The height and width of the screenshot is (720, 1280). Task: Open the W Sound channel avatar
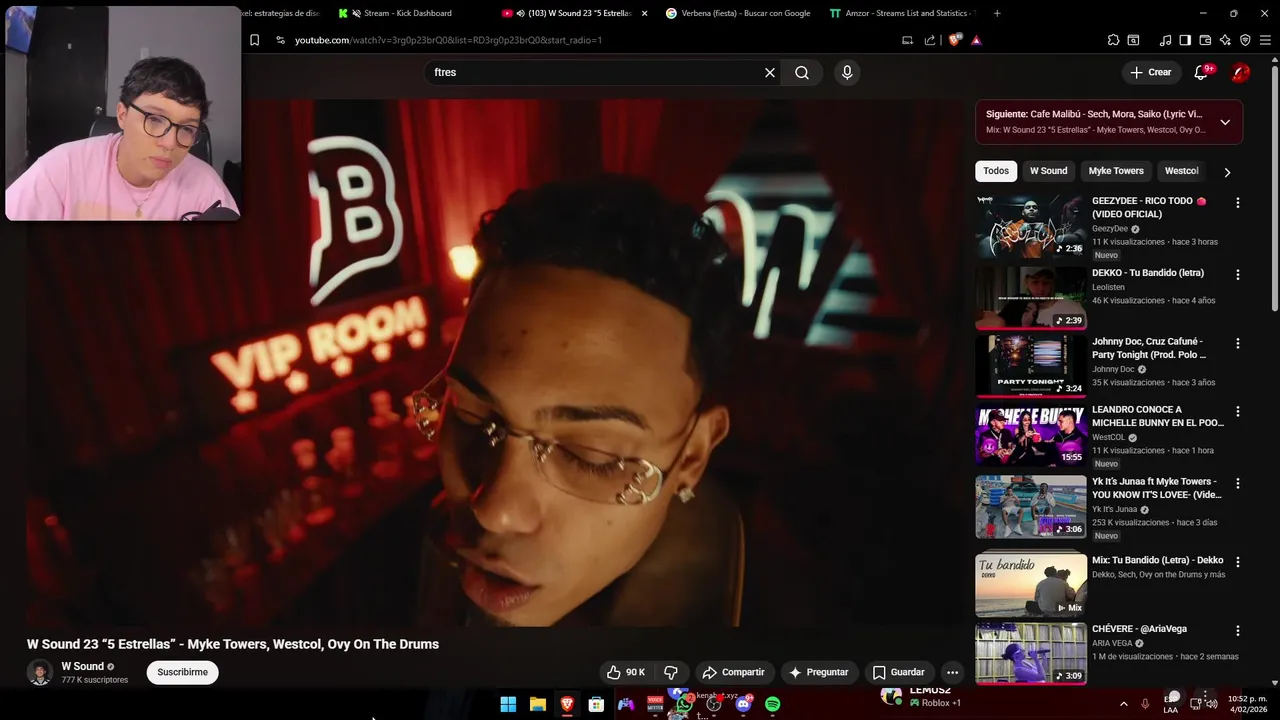pyautogui.click(x=40, y=672)
